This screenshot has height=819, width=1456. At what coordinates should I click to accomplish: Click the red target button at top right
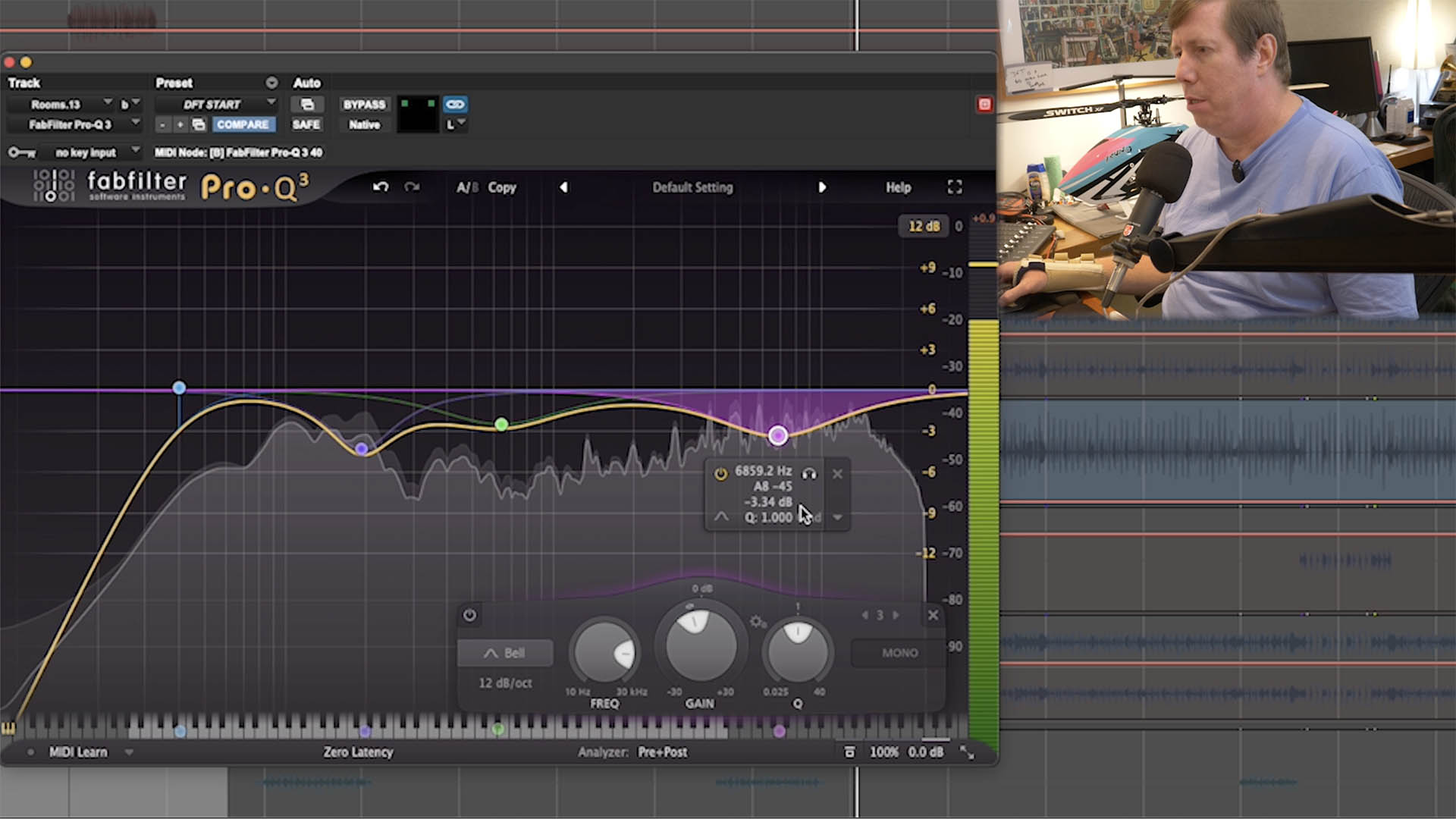984,105
